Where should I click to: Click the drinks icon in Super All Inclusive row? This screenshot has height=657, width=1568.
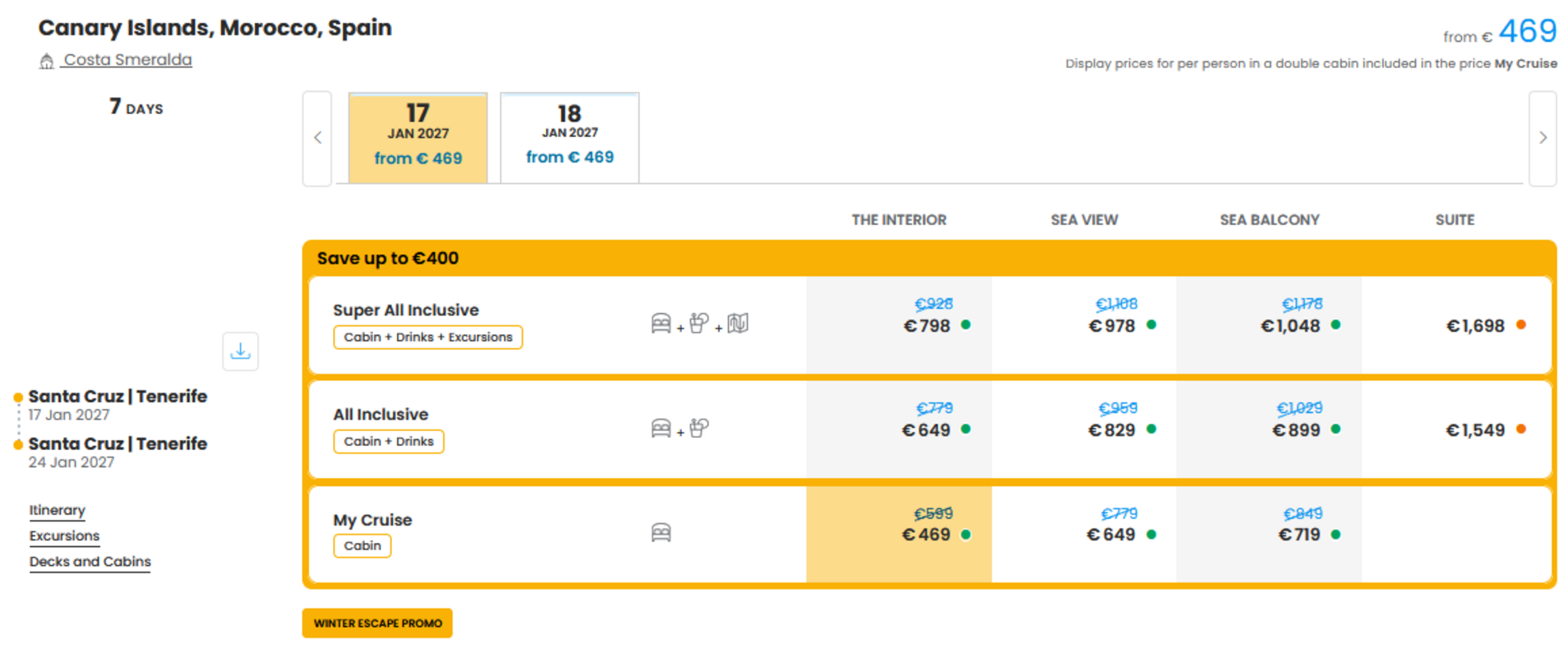699,324
